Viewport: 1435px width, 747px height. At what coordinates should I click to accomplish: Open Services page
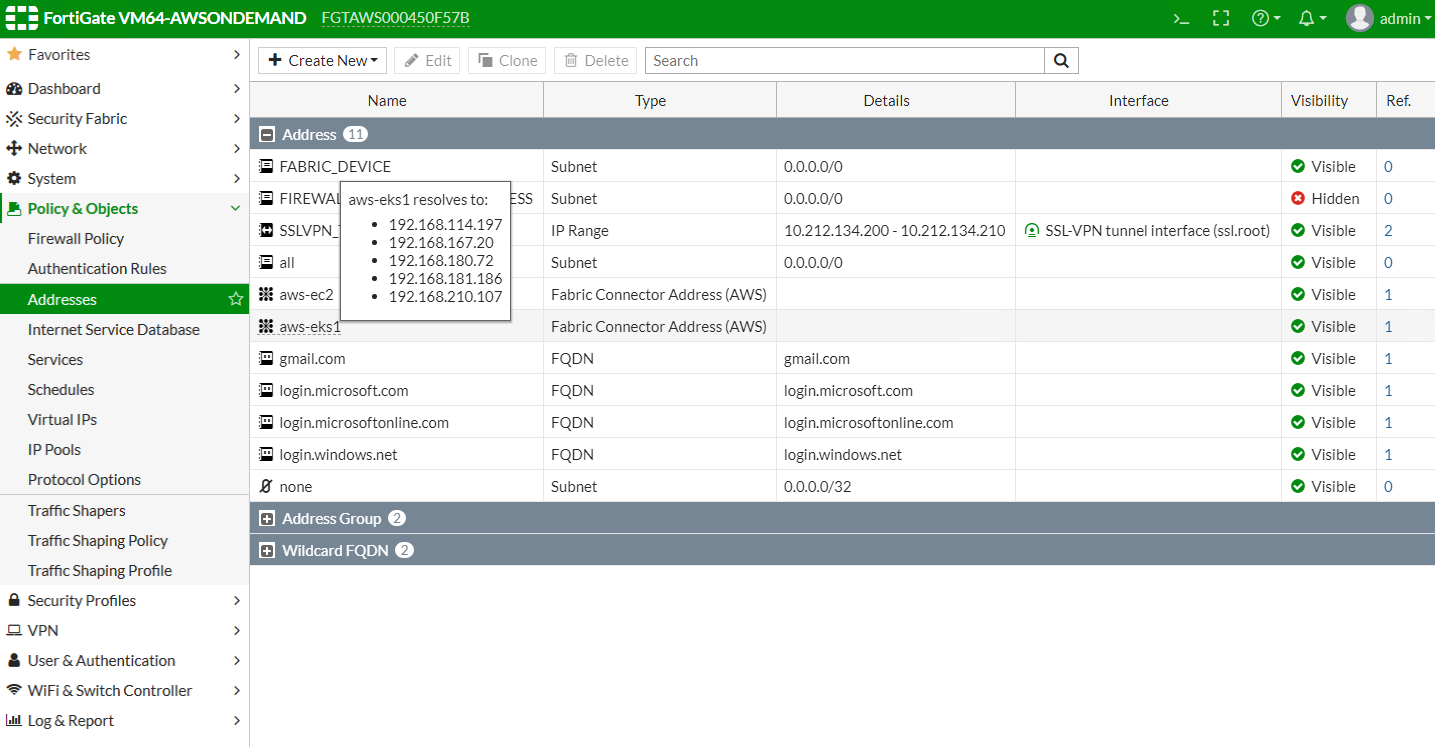coord(55,360)
